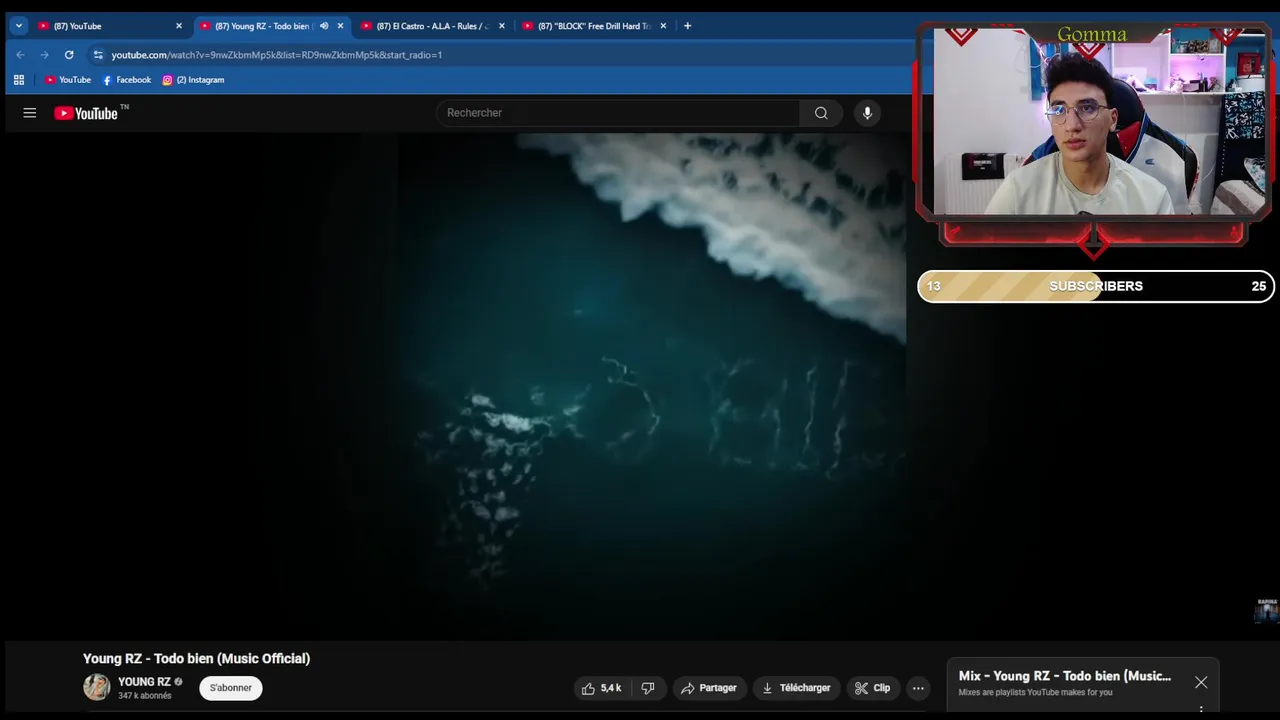1280x720 pixels.
Task: Click the S'abonner subscribe button
Action: (x=231, y=688)
